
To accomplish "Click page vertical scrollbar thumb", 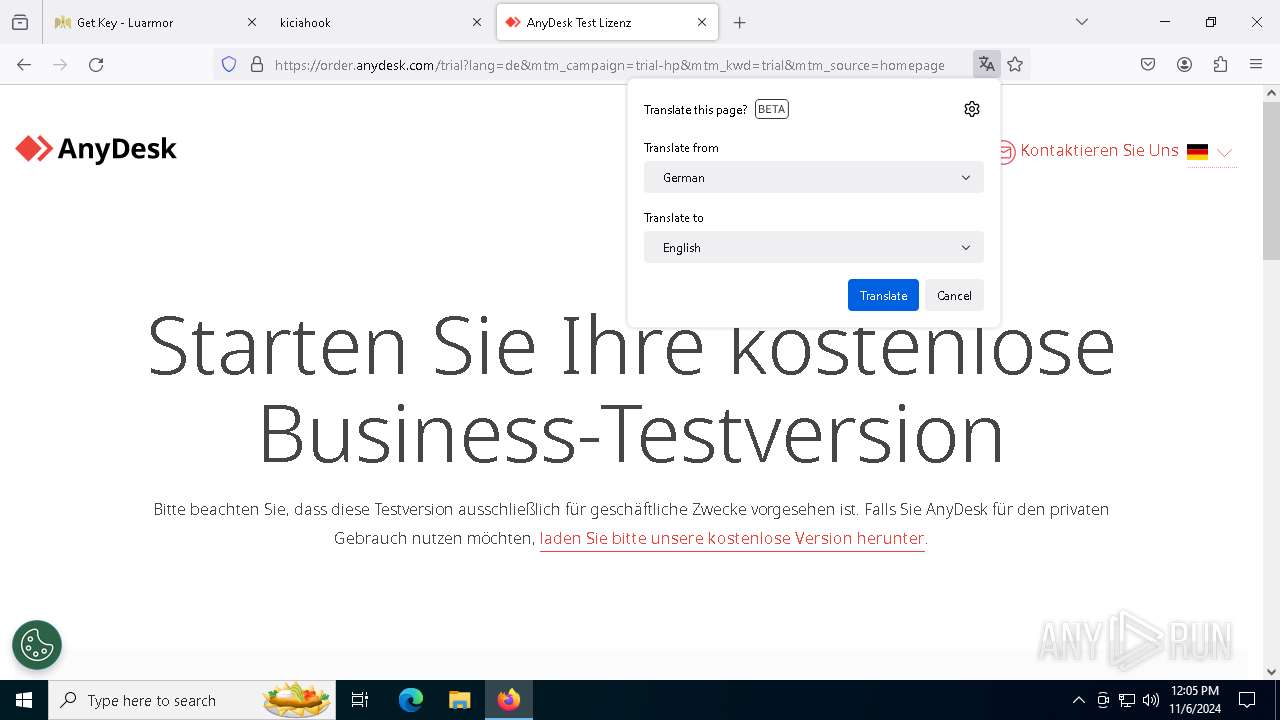I will pyautogui.click(x=1271, y=182).
